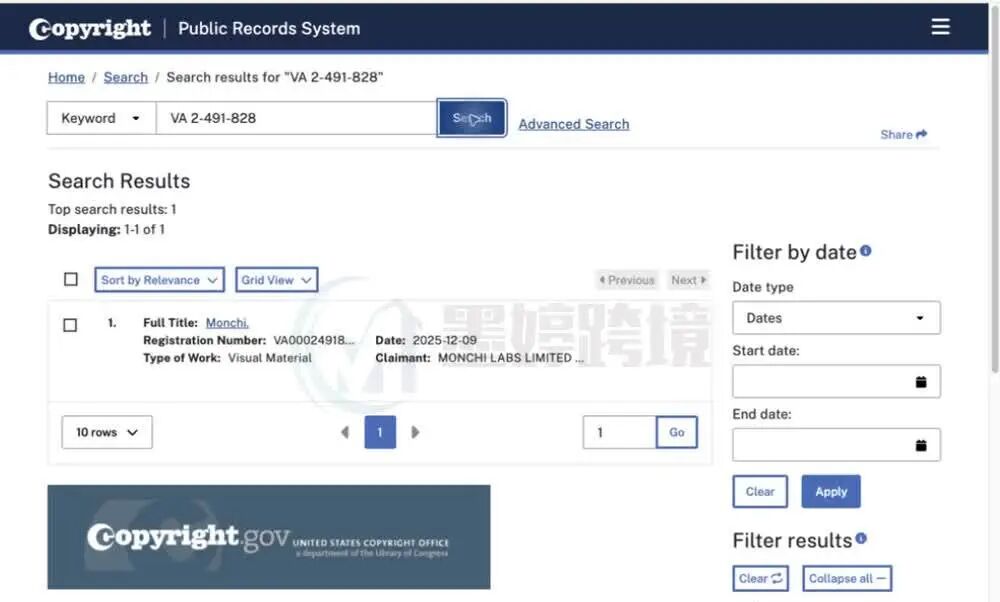The width and height of the screenshot is (1000, 602).
Task: Click the Collapse all button
Action: (847, 578)
